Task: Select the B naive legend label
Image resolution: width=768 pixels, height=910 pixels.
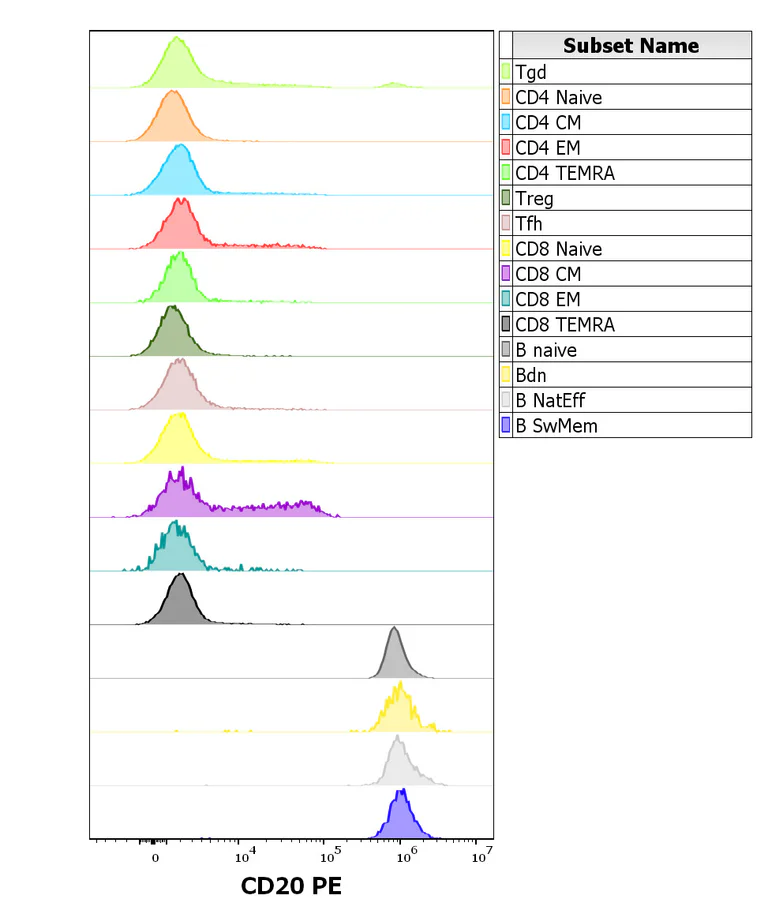Action: click(546, 350)
